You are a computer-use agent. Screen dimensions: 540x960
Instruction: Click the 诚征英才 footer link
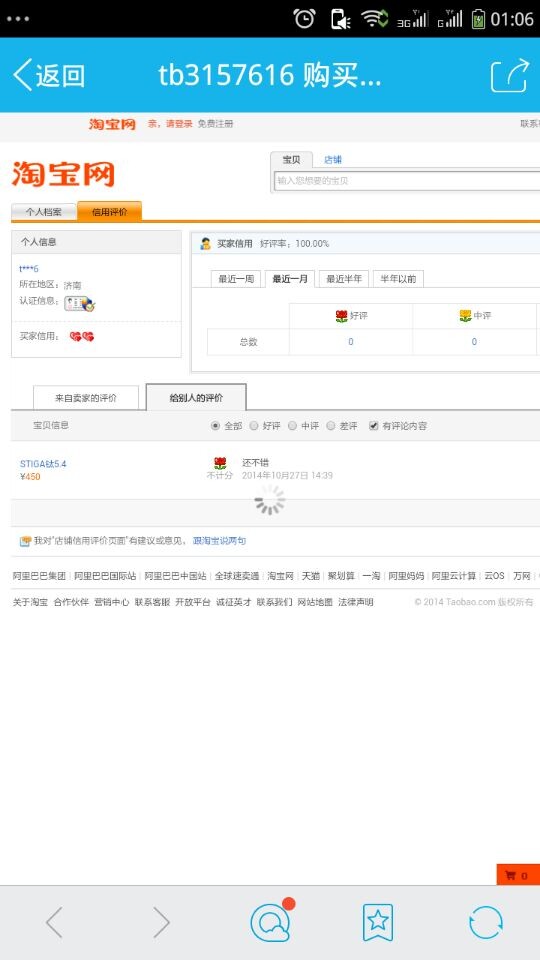point(233,602)
